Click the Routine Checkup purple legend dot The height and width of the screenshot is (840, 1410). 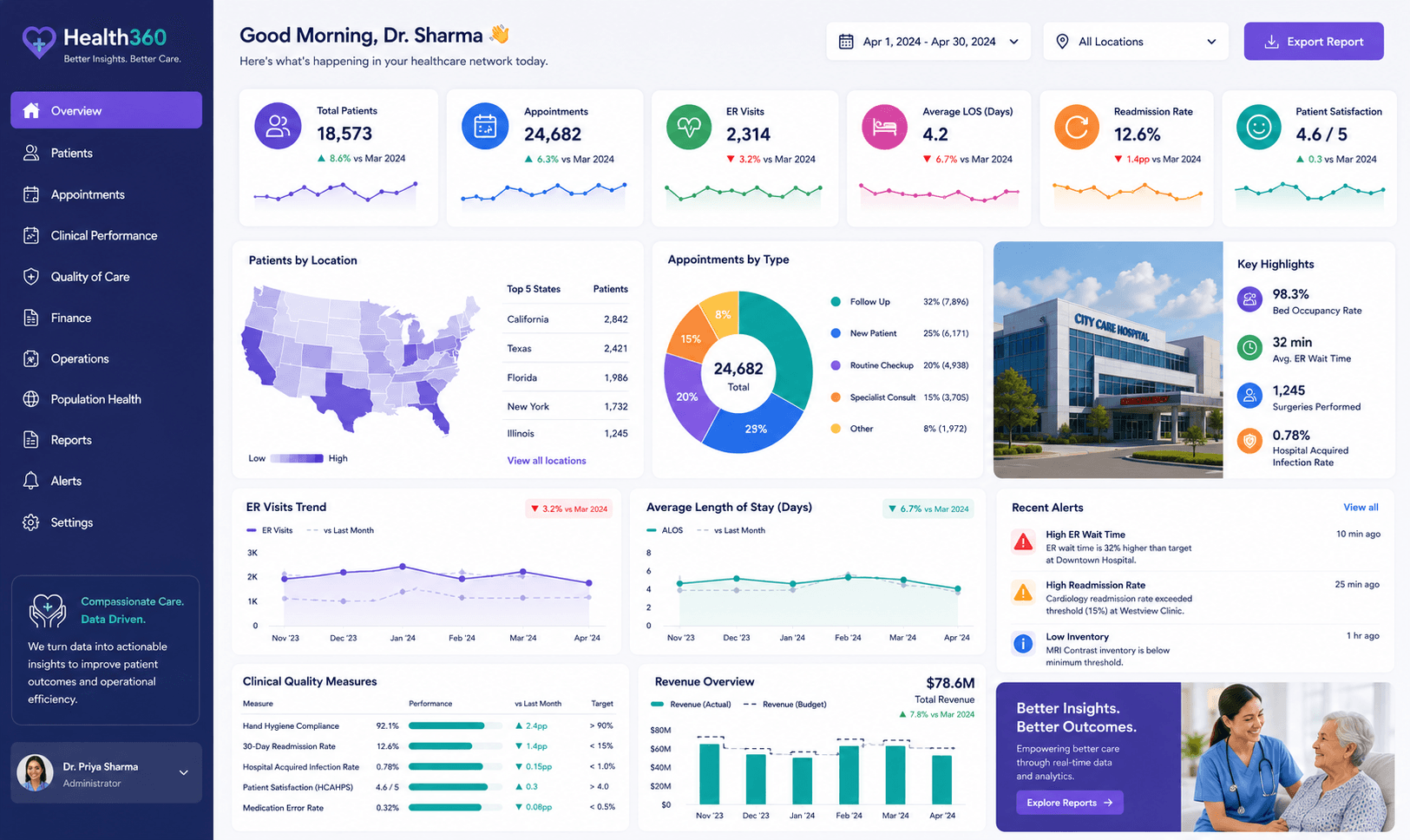[836, 365]
